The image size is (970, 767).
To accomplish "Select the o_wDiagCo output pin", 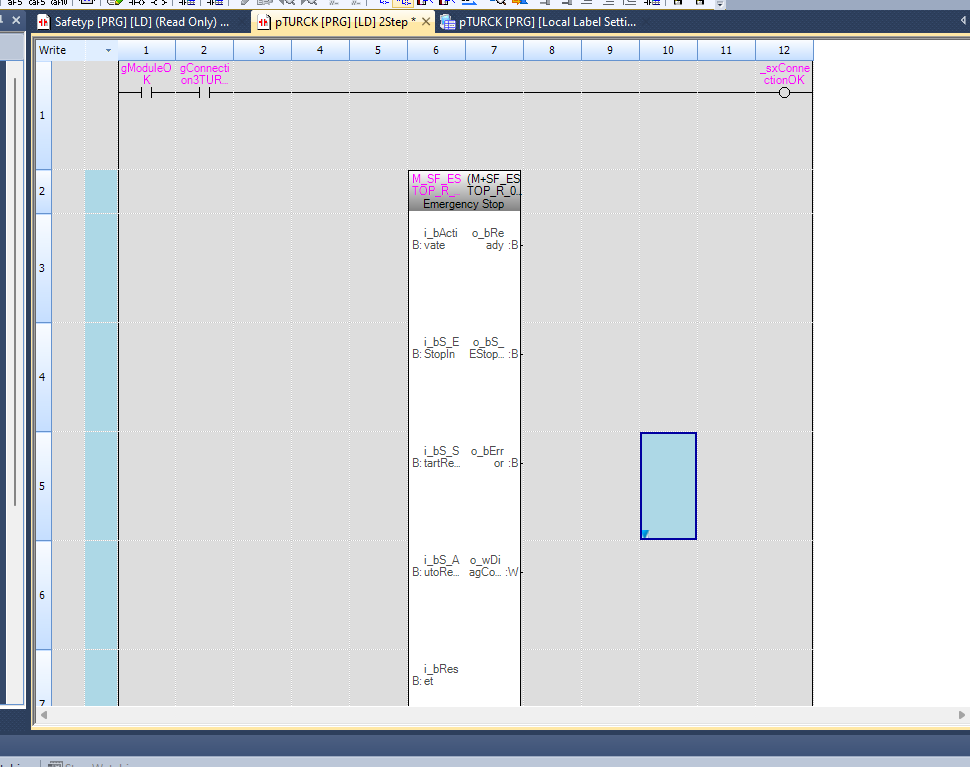I will 494,566.
